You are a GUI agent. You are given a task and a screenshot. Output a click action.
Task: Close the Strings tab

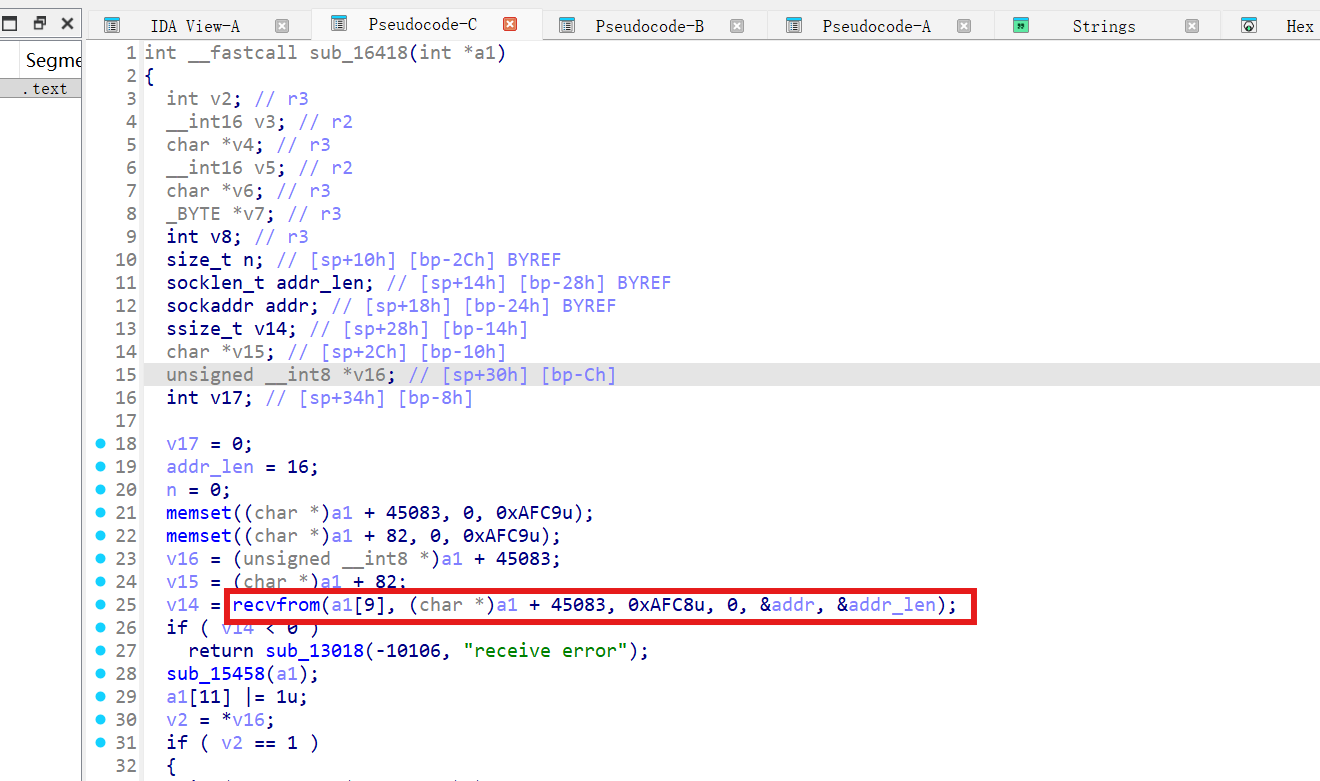click(x=1191, y=26)
